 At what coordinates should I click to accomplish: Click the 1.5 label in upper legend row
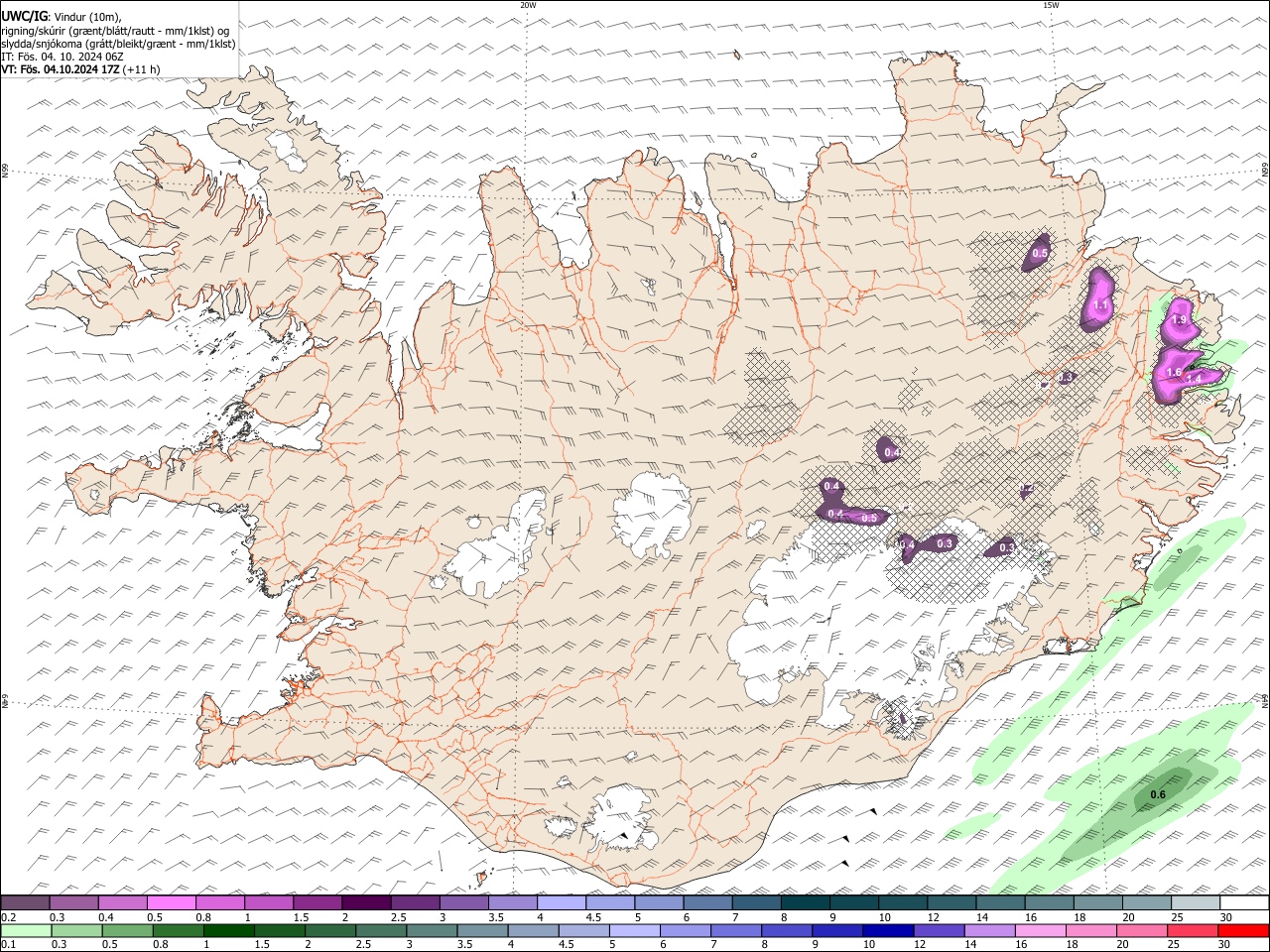coord(300,918)
